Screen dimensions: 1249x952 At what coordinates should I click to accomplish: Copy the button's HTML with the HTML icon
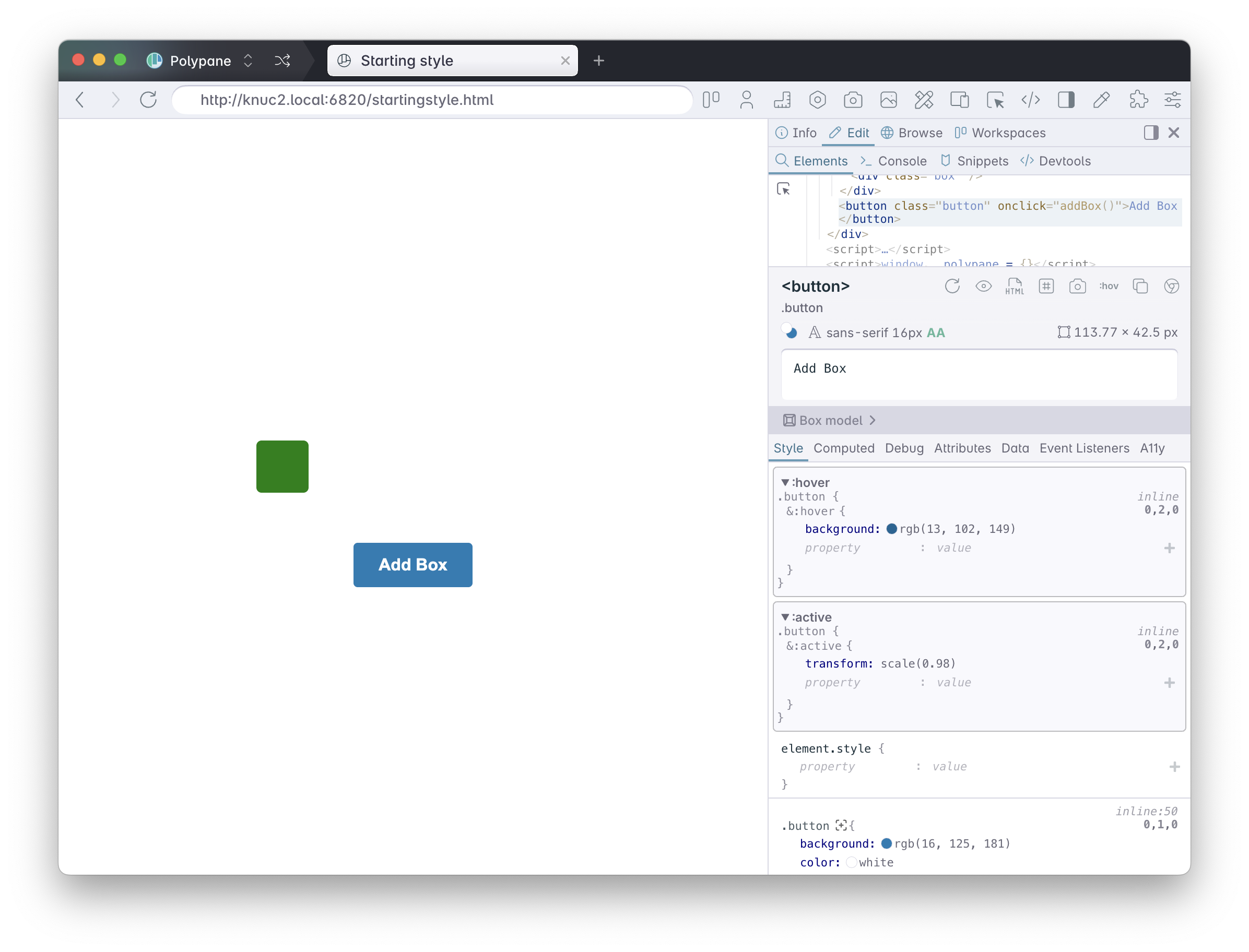click(x=1015, y=286)
